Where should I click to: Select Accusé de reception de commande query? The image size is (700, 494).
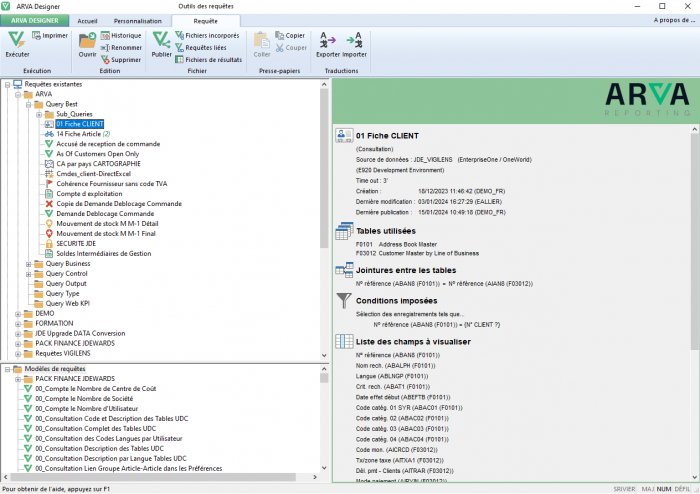pos(108,144)
